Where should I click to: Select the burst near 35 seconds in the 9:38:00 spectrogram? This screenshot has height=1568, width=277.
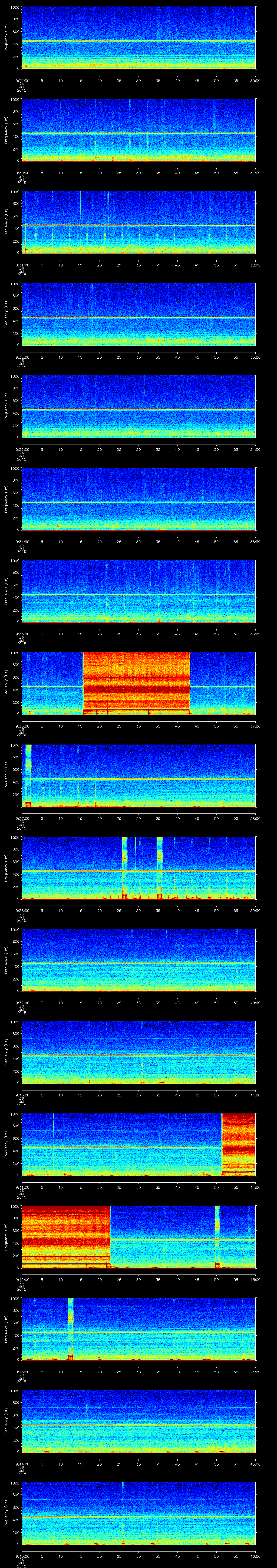pos(160,868)
